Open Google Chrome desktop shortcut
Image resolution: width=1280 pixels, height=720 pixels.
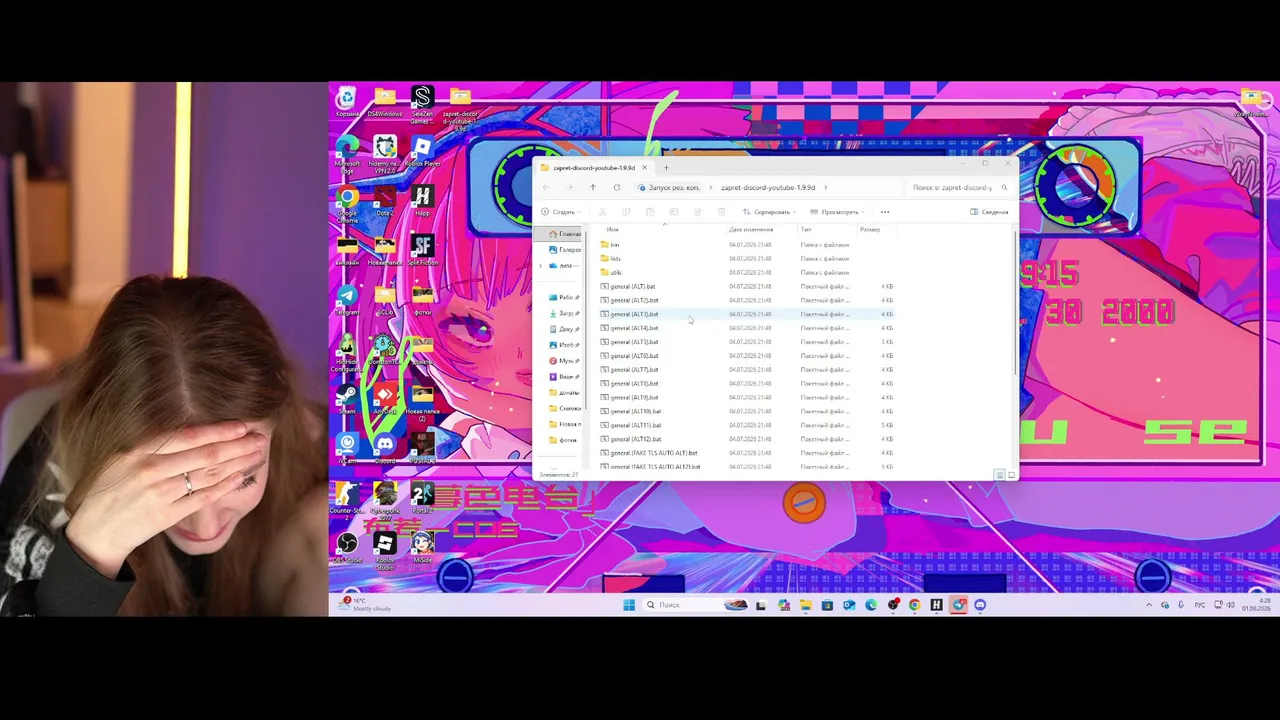click(347, 205)
